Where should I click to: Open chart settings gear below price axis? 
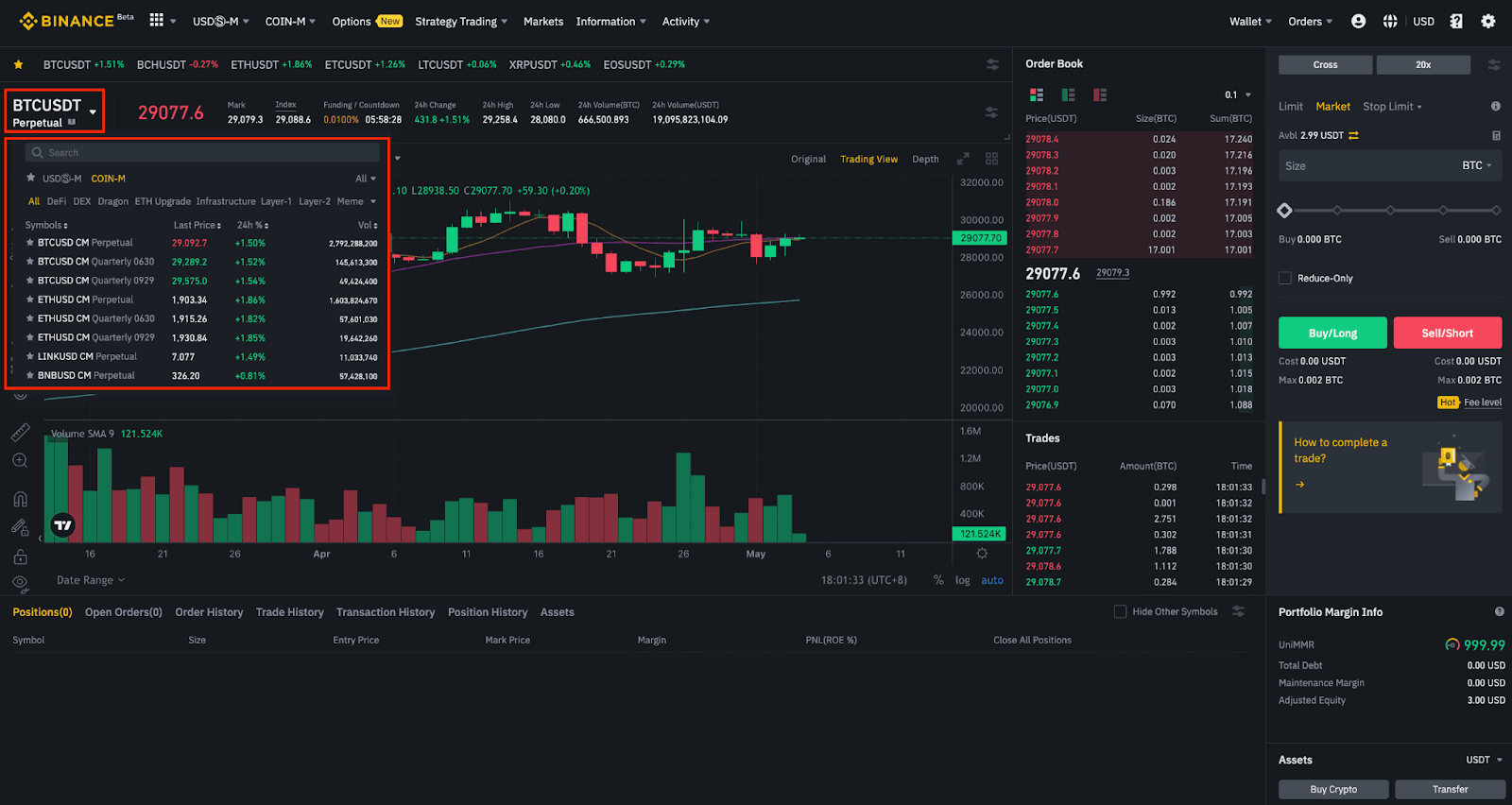click(x=982, y=554)
